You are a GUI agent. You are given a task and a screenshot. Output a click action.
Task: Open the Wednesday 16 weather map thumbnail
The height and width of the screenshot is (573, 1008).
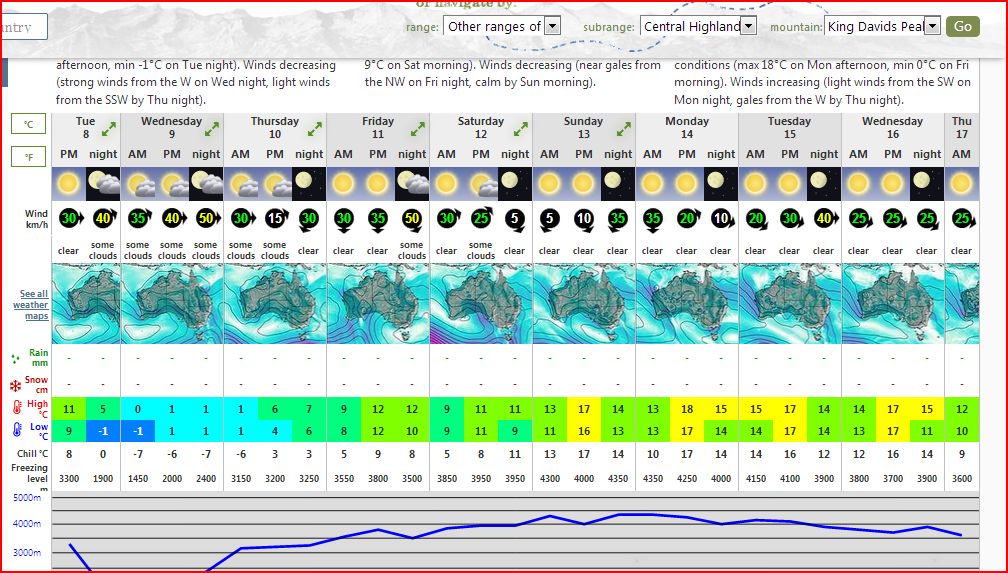click(x=893, y=304)
